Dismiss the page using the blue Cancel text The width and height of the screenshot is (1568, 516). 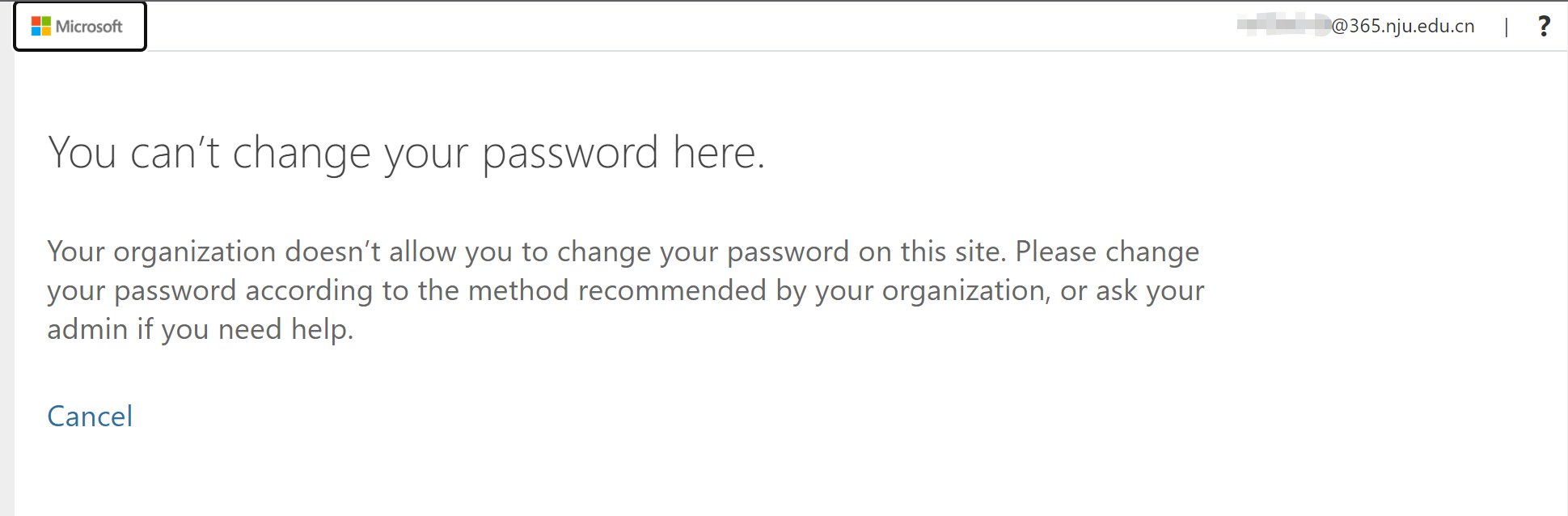tap(89, 416)
